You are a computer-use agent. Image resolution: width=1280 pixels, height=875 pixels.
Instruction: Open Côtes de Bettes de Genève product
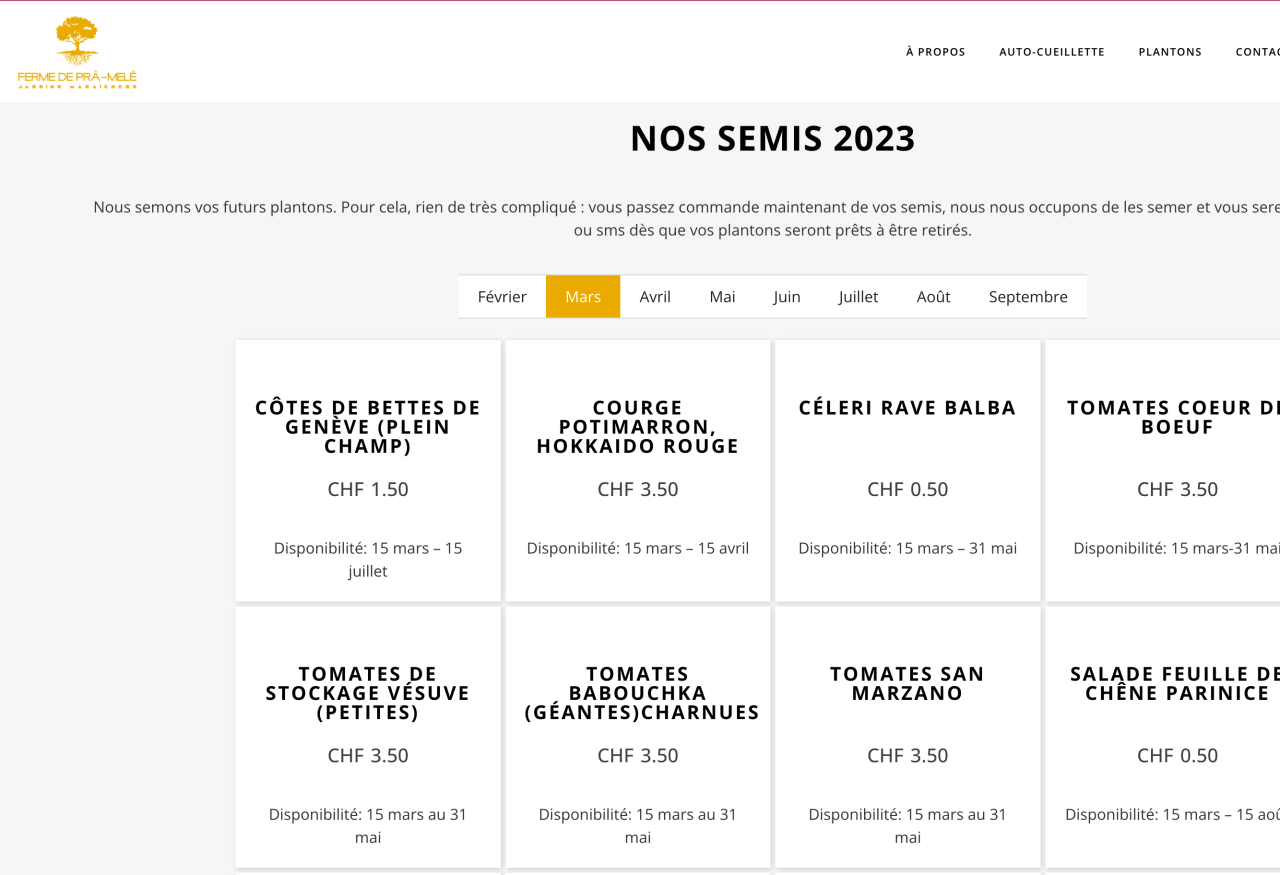pos(368,427)
